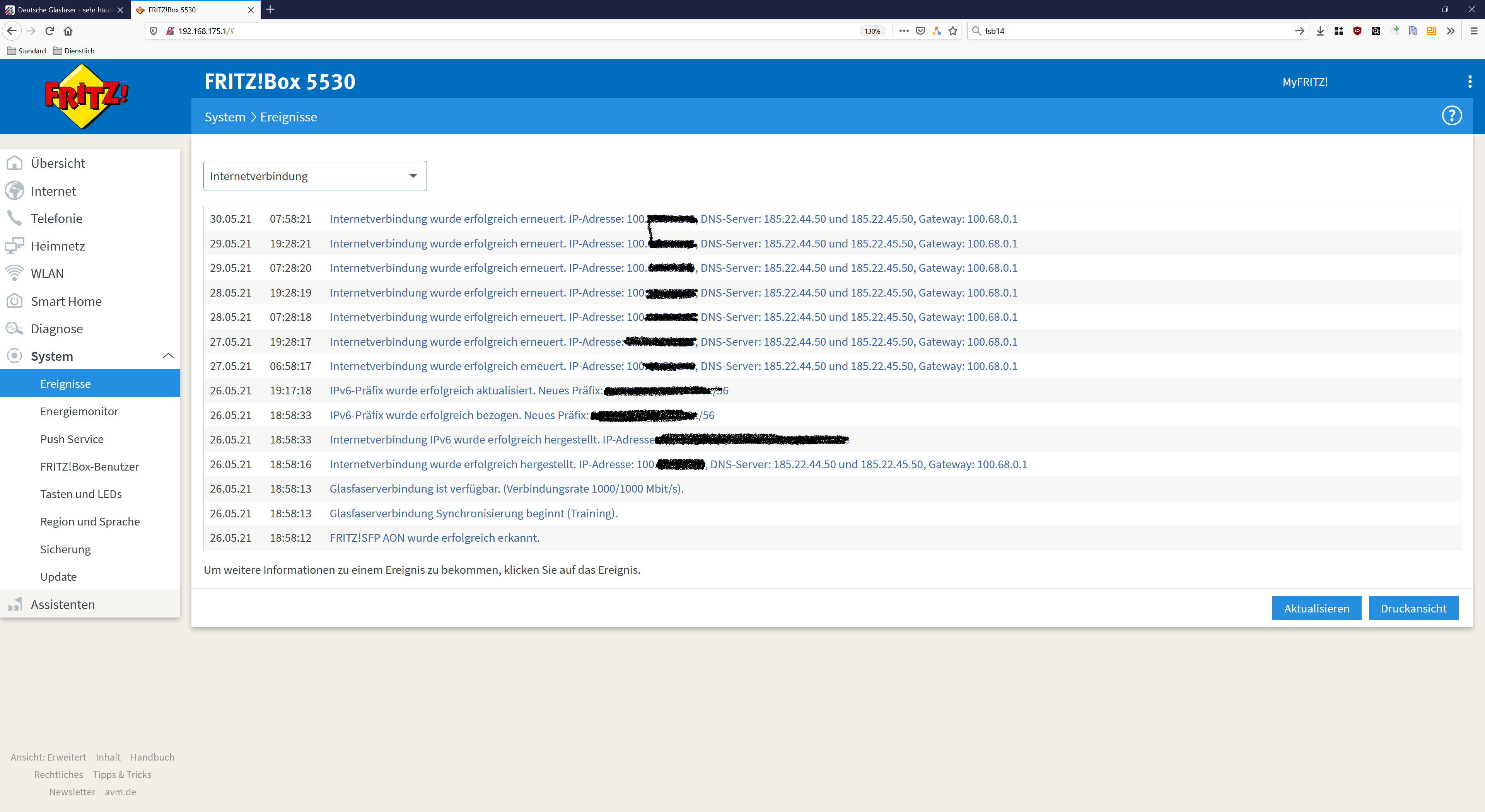The height and width of the screenshot is (812, 1485).
Task: Click the uBlock shield extension icon
Action: [x=1357, y=31]
